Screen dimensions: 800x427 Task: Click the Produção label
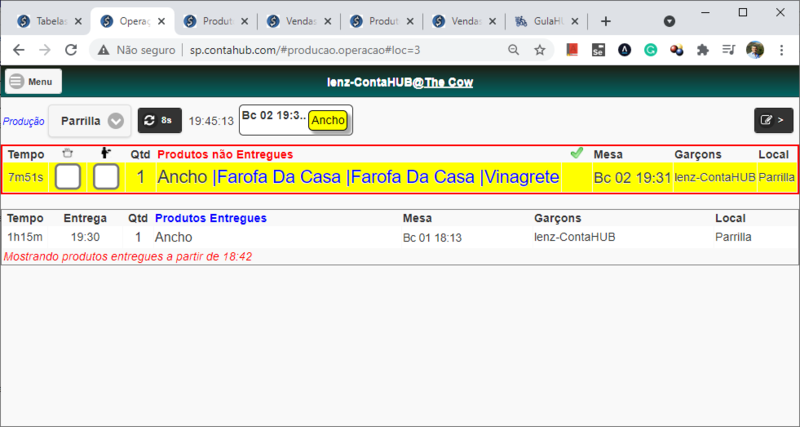[x=23, y=121]
